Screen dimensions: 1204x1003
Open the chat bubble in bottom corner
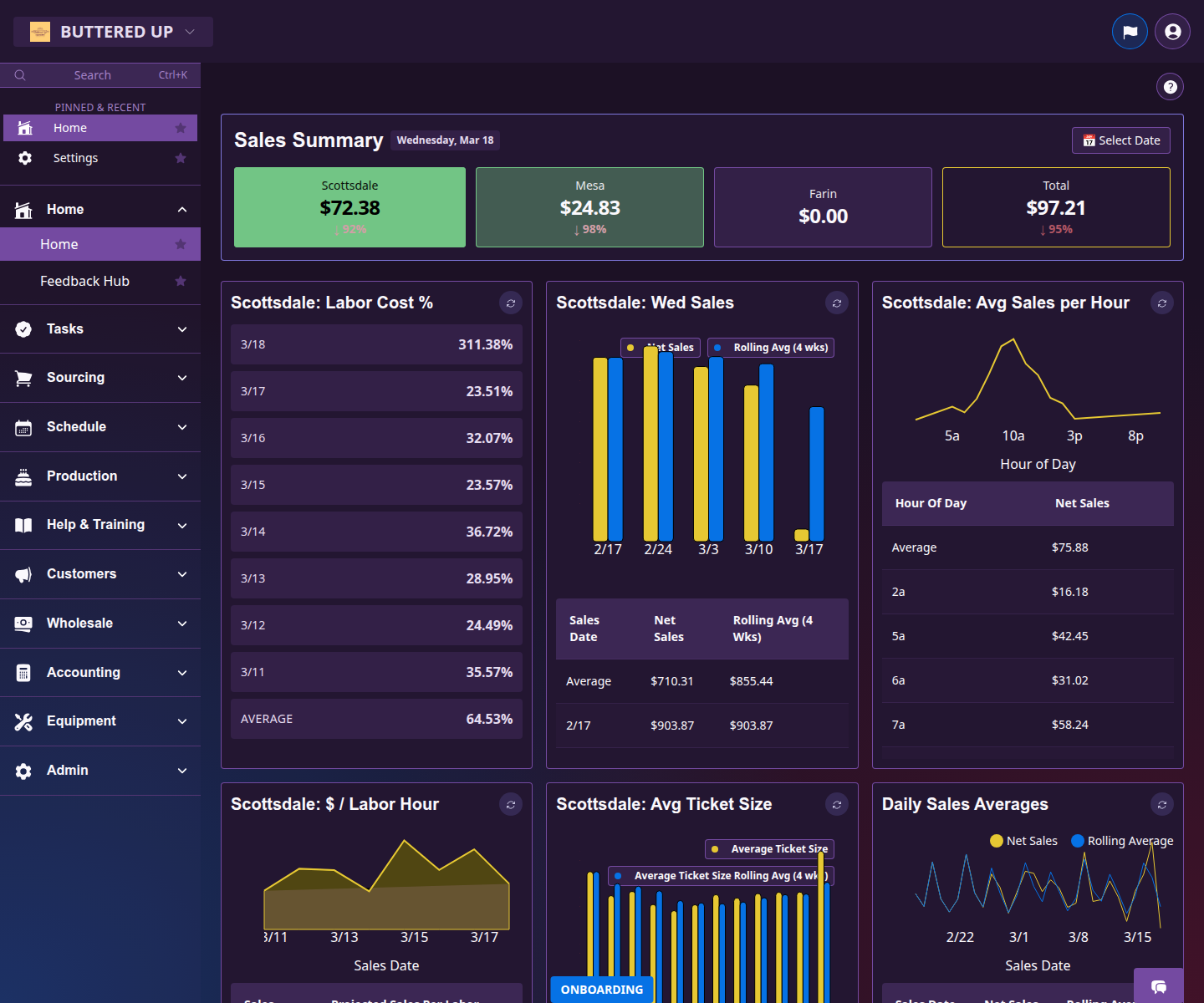[x=1159, y=988]
